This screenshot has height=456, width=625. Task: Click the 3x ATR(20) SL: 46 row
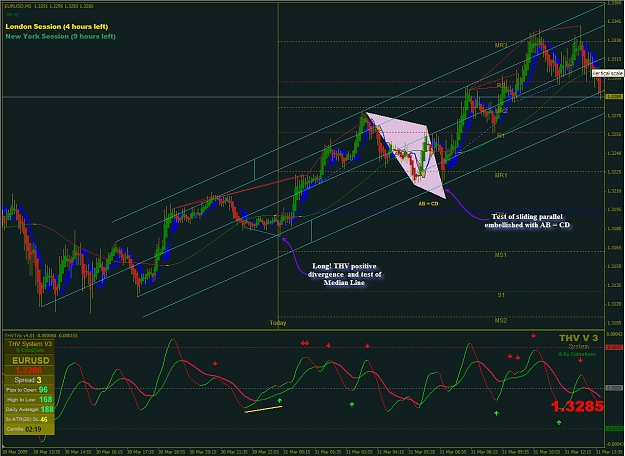pyautogui.click(x=28, y=419)
